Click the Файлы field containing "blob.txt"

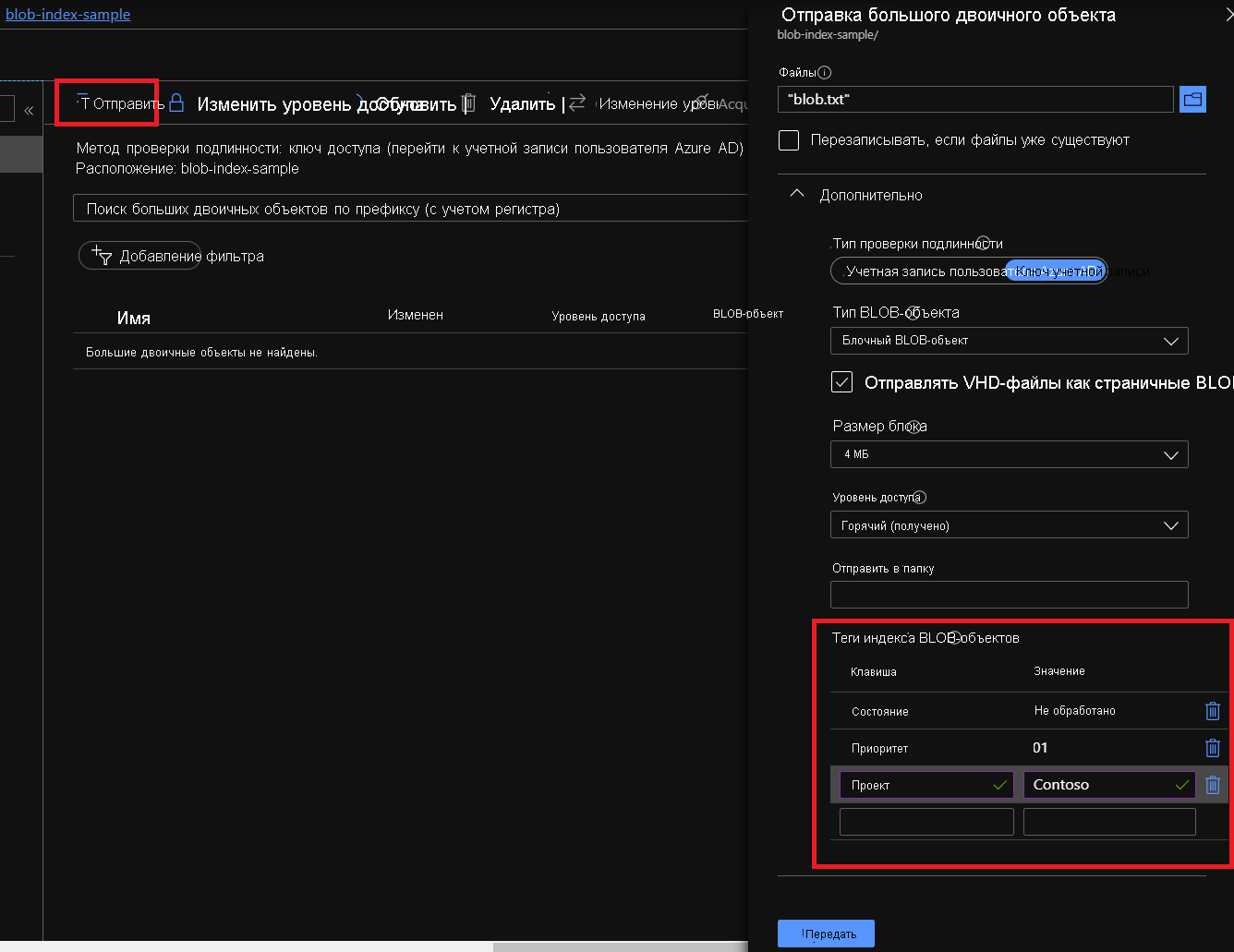point(975,99)
